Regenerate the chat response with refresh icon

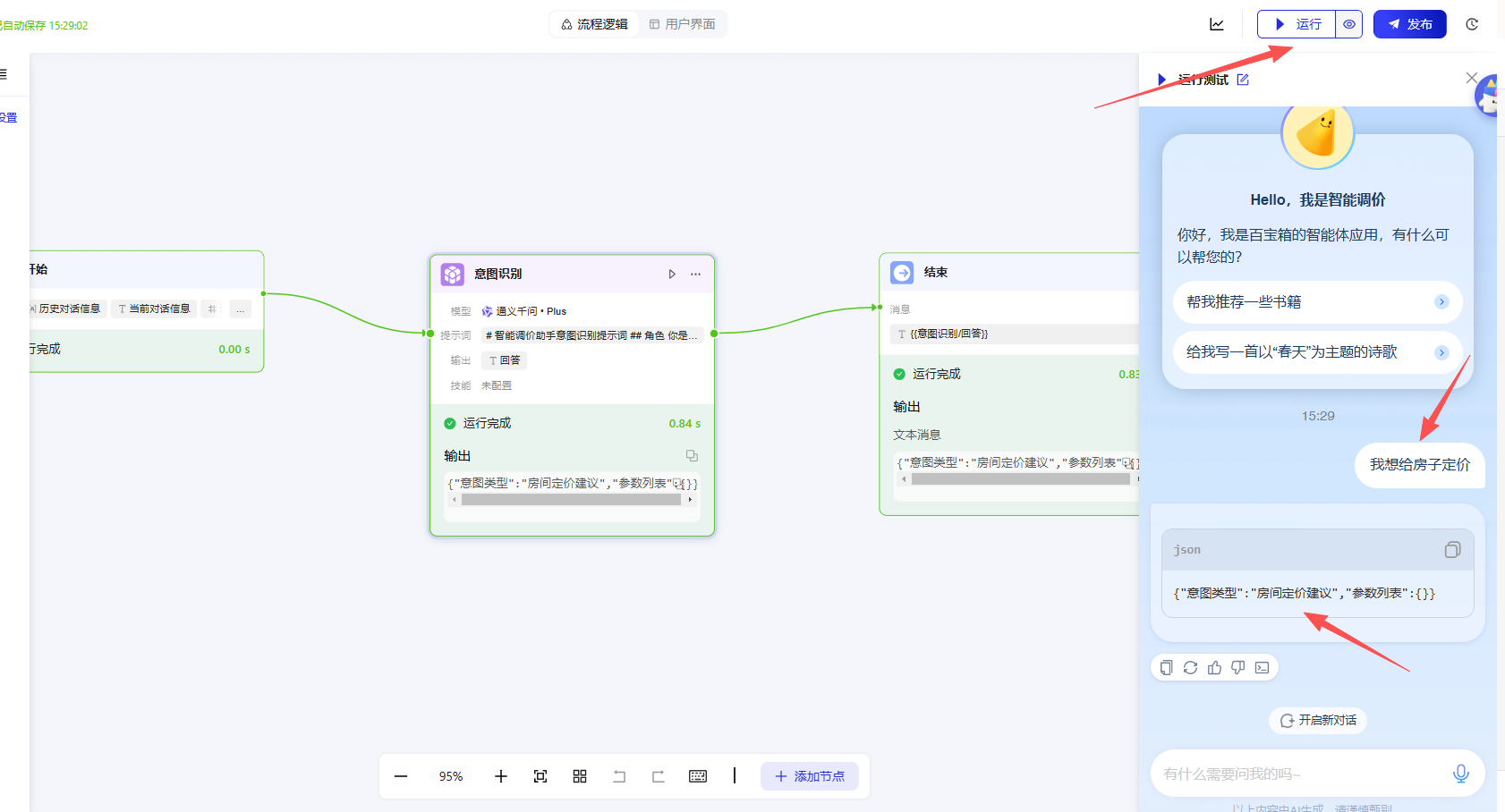tap(1190, 667)
